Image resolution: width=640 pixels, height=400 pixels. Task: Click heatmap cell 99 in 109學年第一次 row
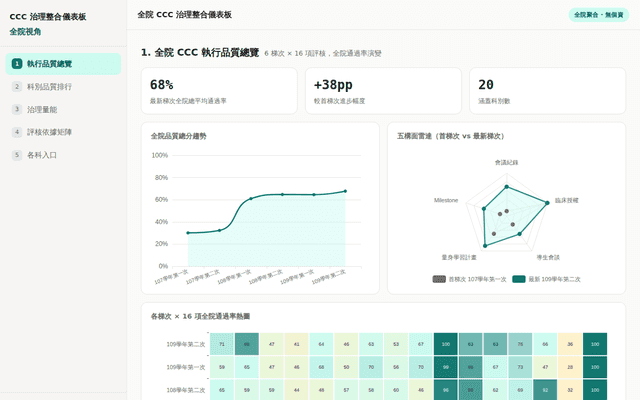click(446, 367)
